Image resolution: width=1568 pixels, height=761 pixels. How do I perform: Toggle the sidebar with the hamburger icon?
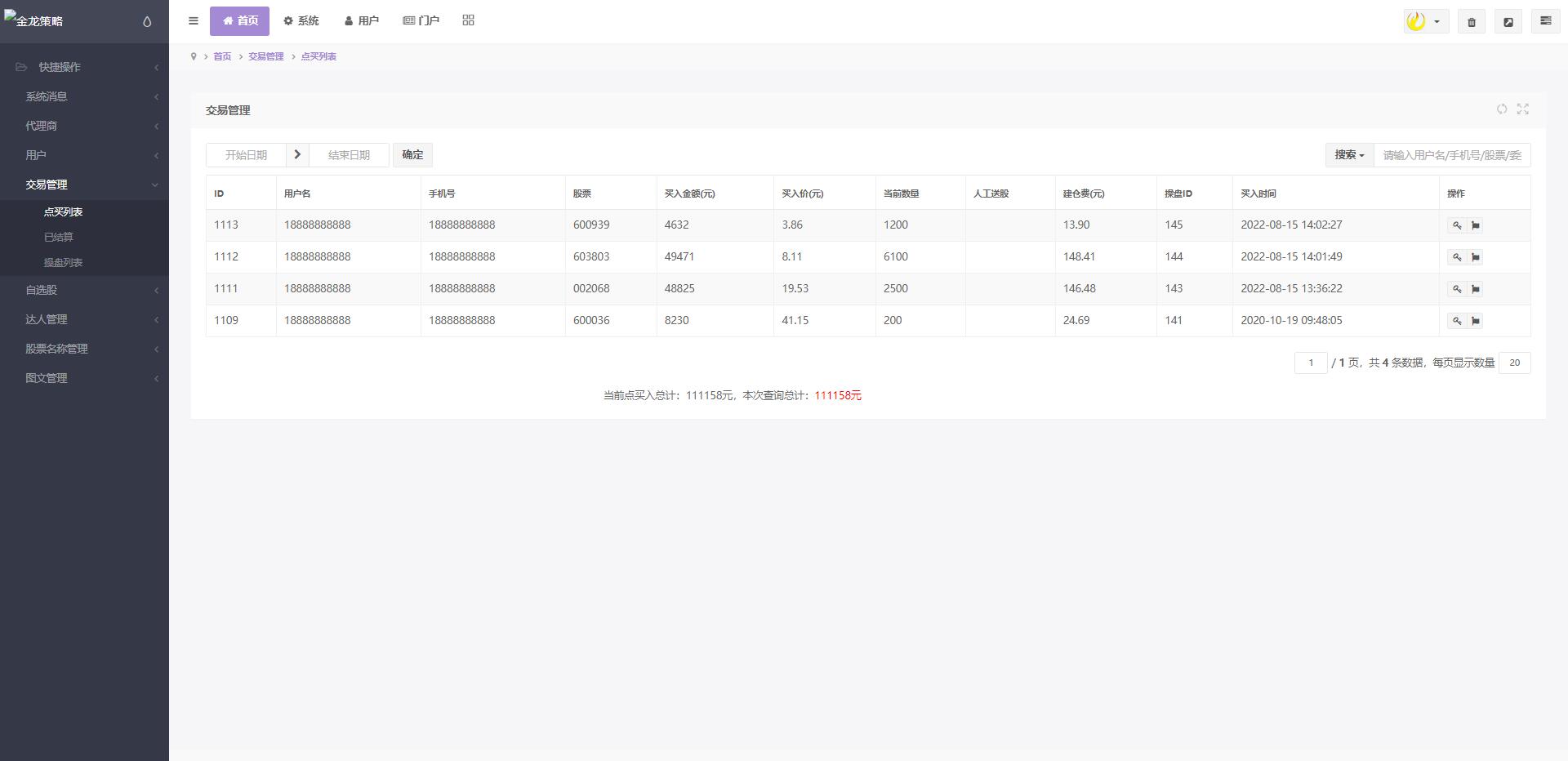(194, 21)
